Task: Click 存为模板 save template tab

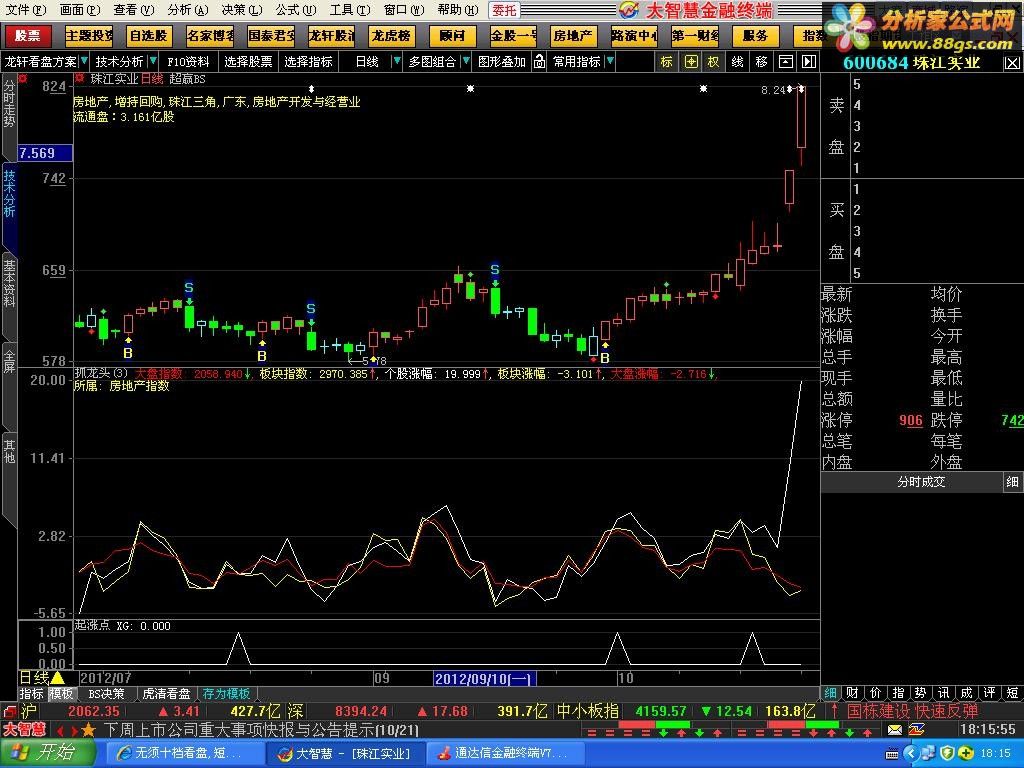Action: point(227,694)
